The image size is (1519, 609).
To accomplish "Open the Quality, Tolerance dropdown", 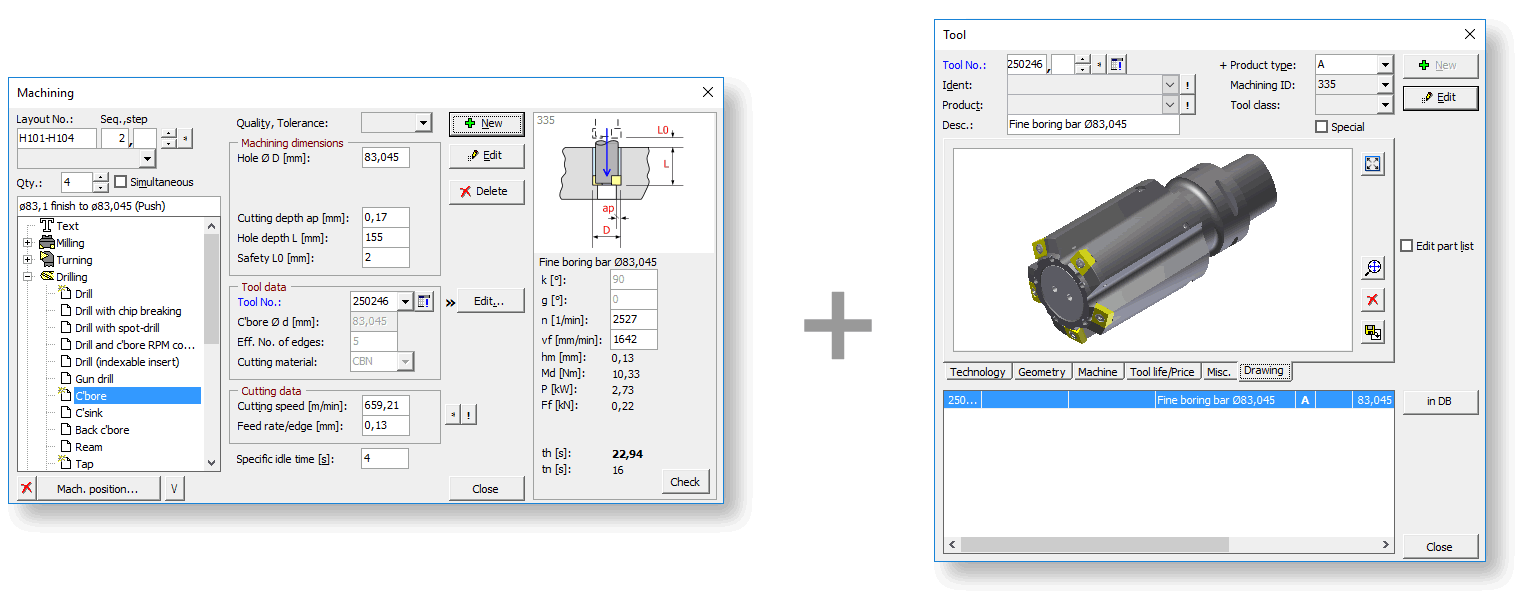I will [423, 123].
